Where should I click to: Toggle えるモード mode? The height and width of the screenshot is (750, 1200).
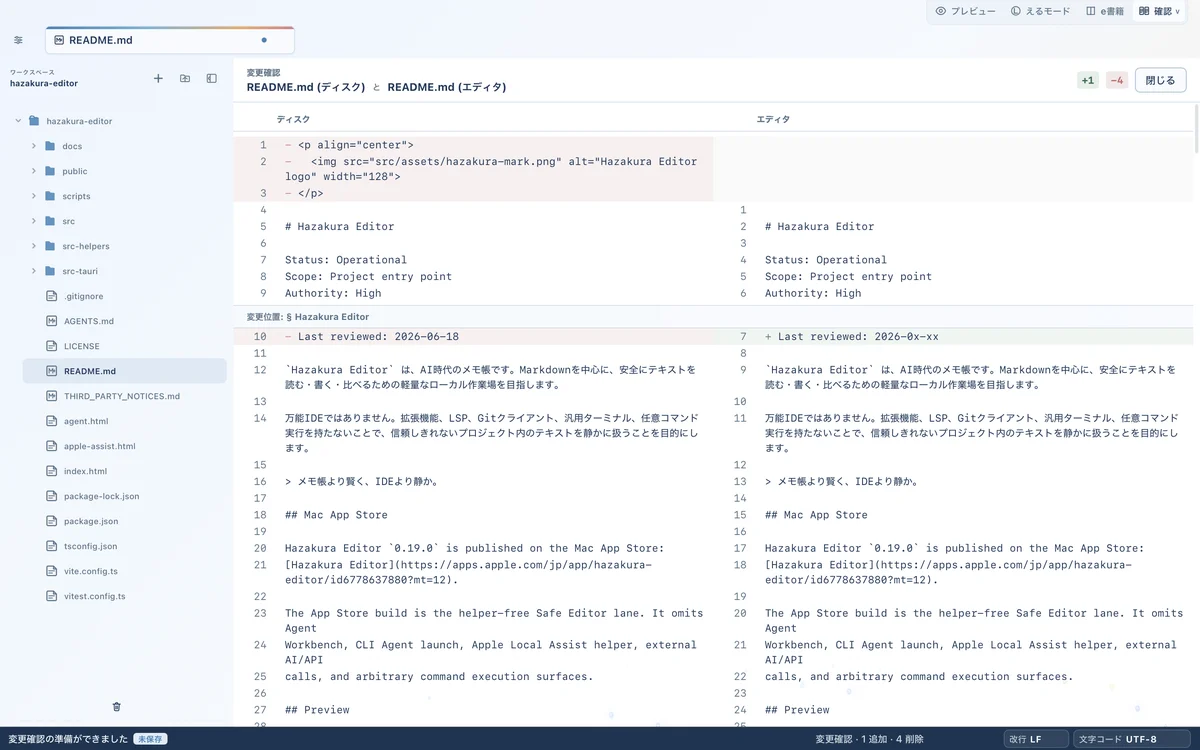tap(1040, 11)
